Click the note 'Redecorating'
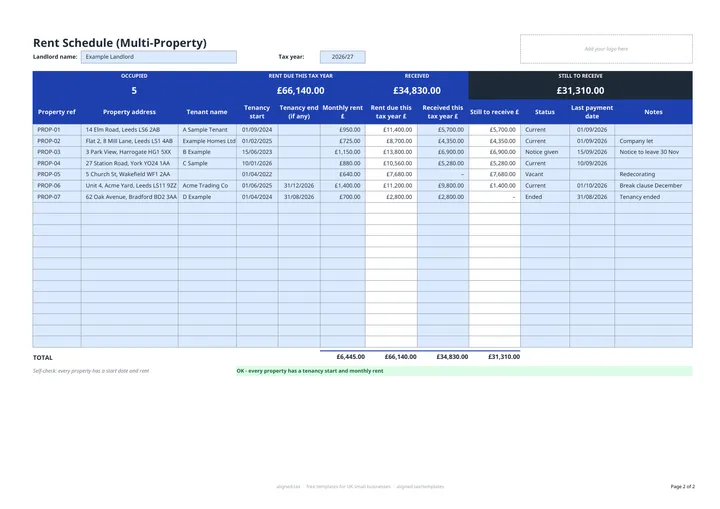This screenshot has width=720, height=509. point(653,175)
